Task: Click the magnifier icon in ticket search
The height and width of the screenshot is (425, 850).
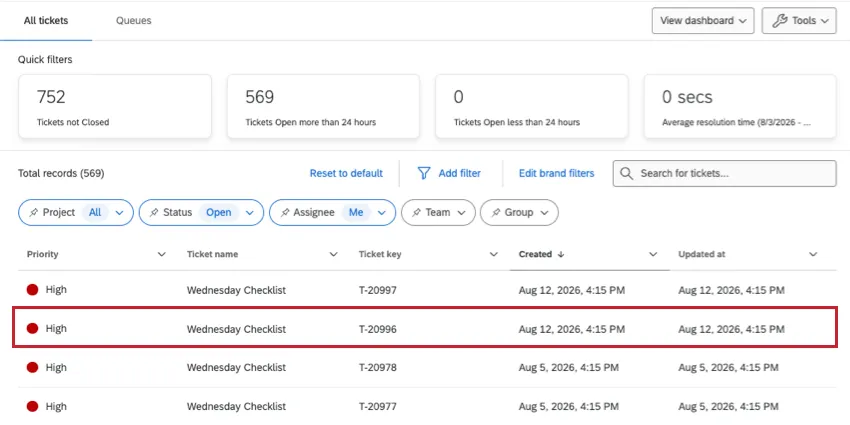Action: (x=626, y=173)
